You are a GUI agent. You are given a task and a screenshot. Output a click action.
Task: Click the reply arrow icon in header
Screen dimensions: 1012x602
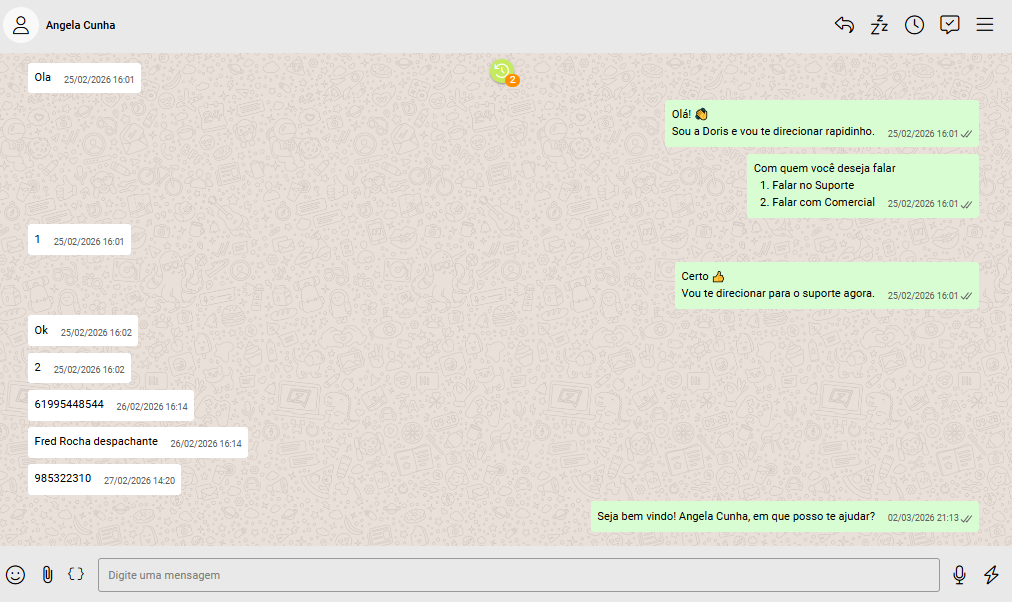tap(844, 25)
